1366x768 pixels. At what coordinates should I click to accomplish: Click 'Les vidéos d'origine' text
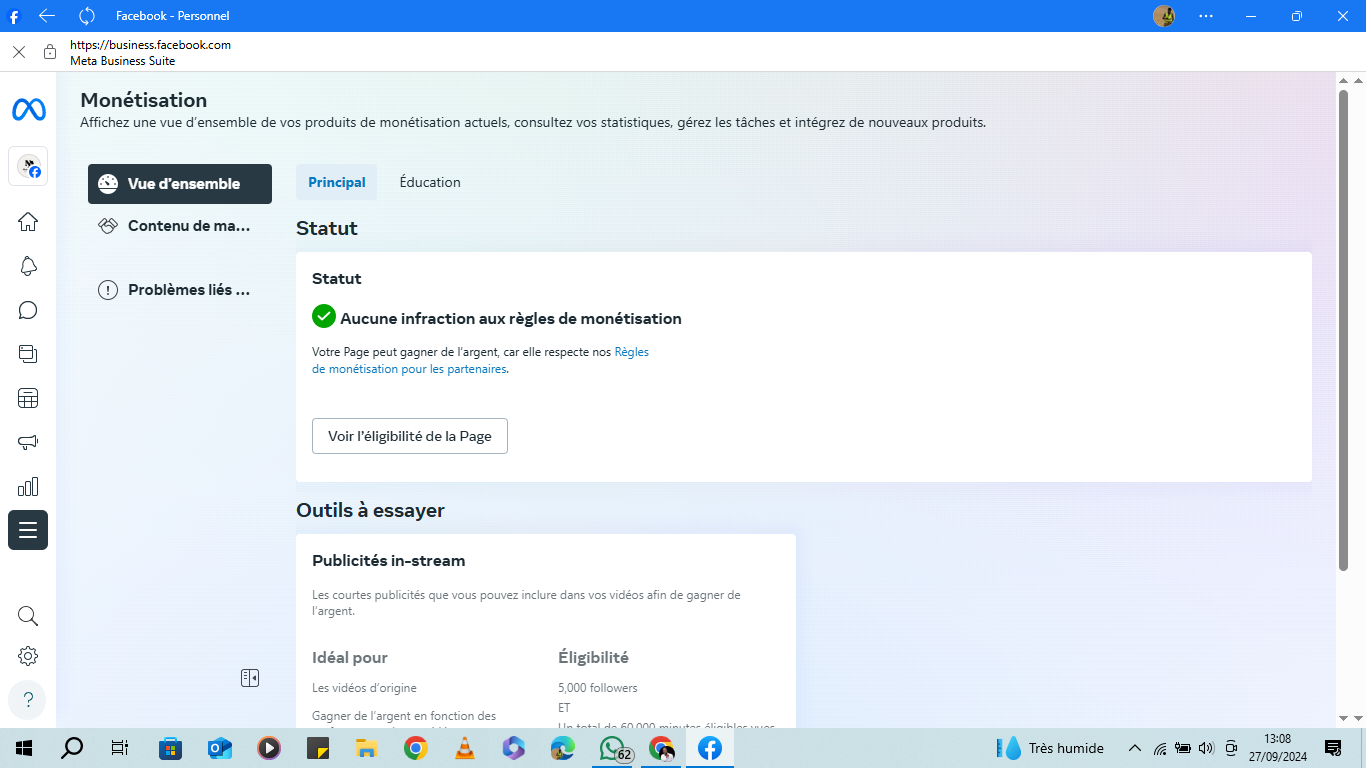tap(364, 688)
